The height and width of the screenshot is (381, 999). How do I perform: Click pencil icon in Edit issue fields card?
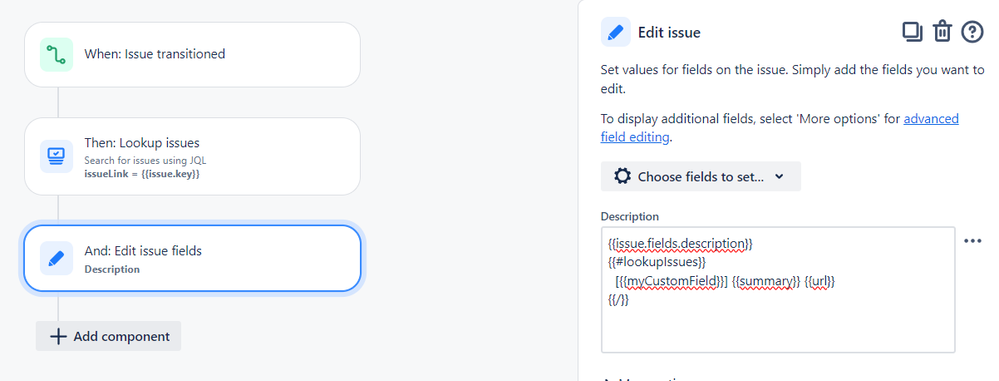click(x=56, y=258)
